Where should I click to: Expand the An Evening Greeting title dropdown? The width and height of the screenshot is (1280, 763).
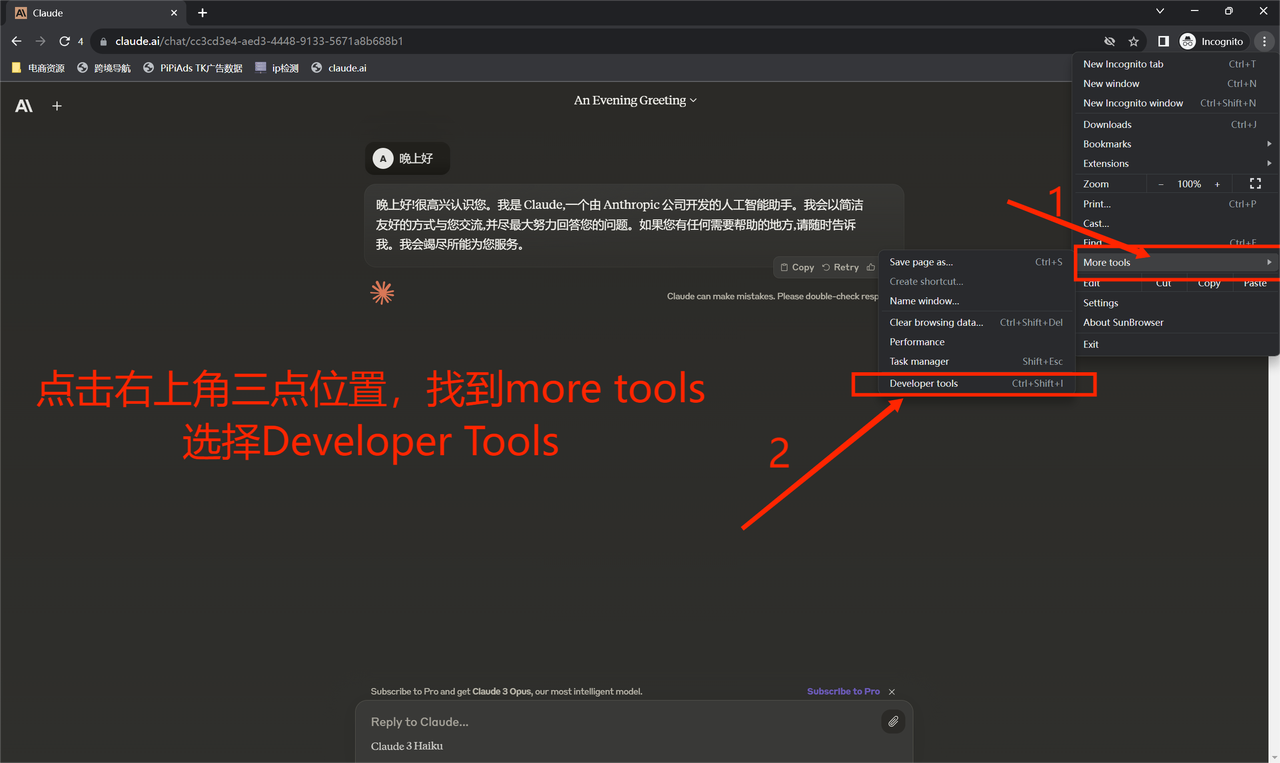636,100
